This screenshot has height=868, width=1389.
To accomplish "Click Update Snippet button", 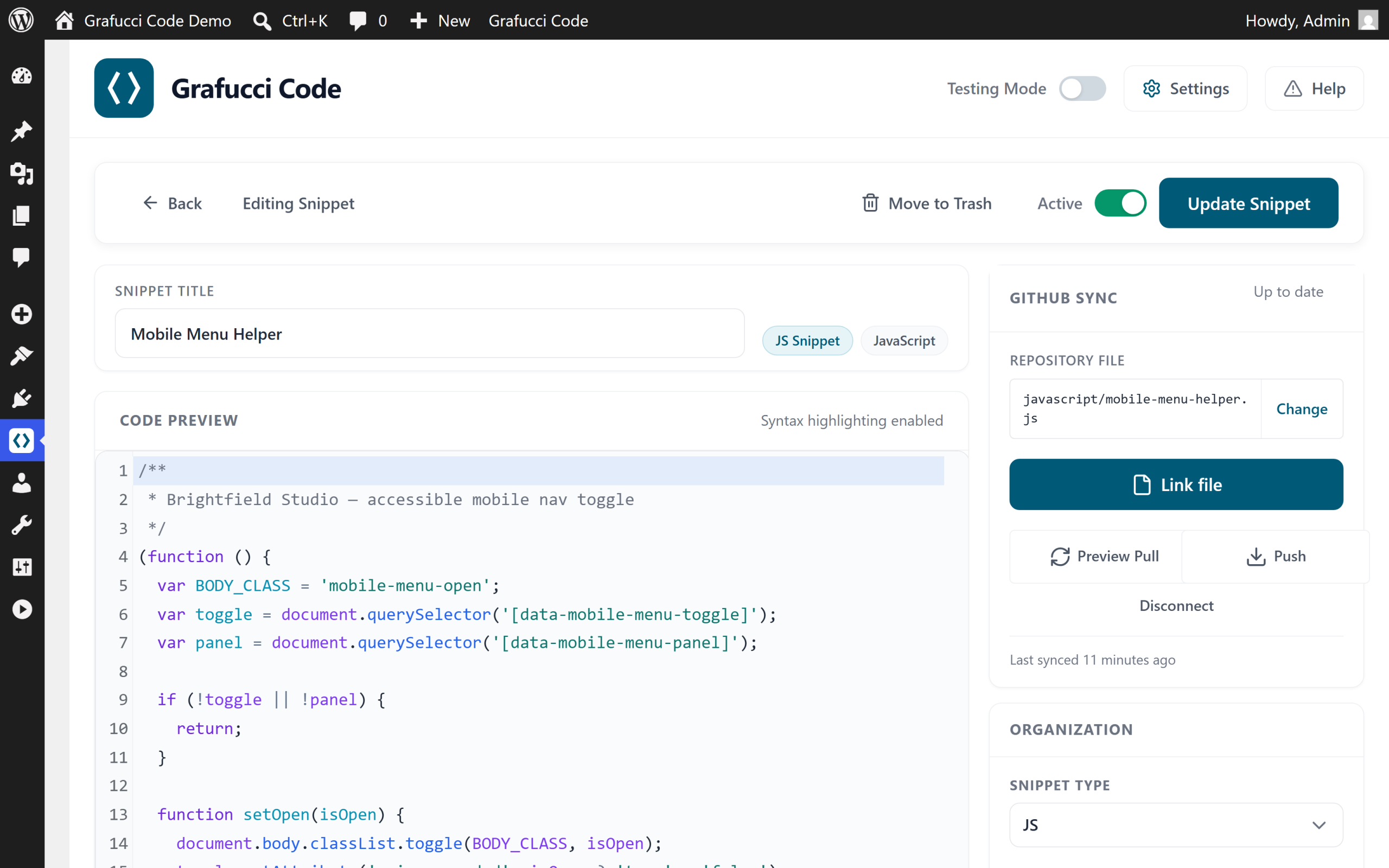I will (1248, 203).
